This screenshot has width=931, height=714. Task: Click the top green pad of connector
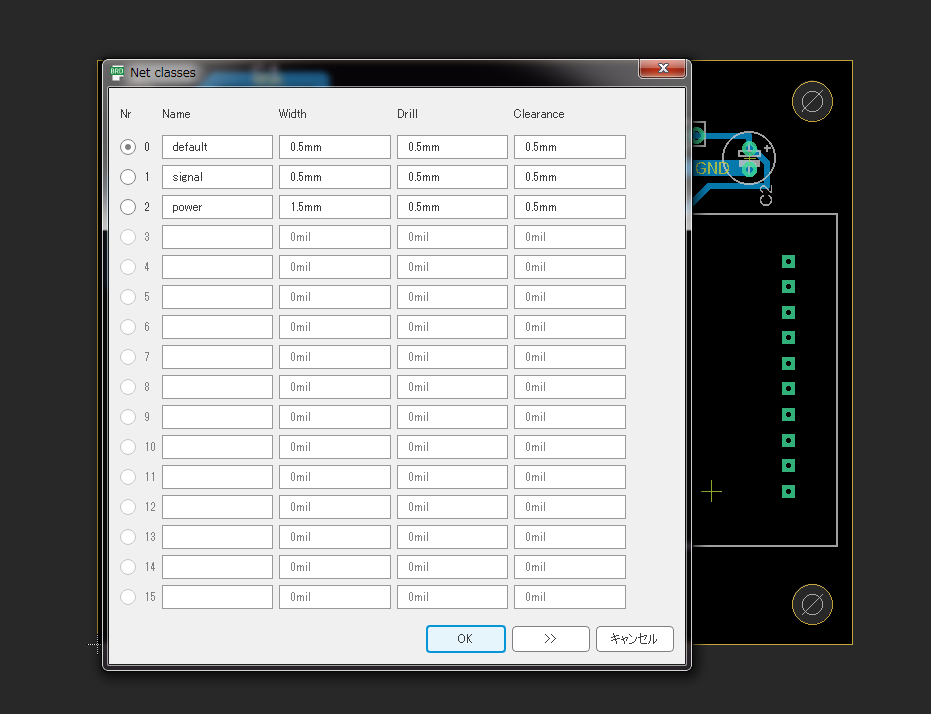[x=788, y=262]
